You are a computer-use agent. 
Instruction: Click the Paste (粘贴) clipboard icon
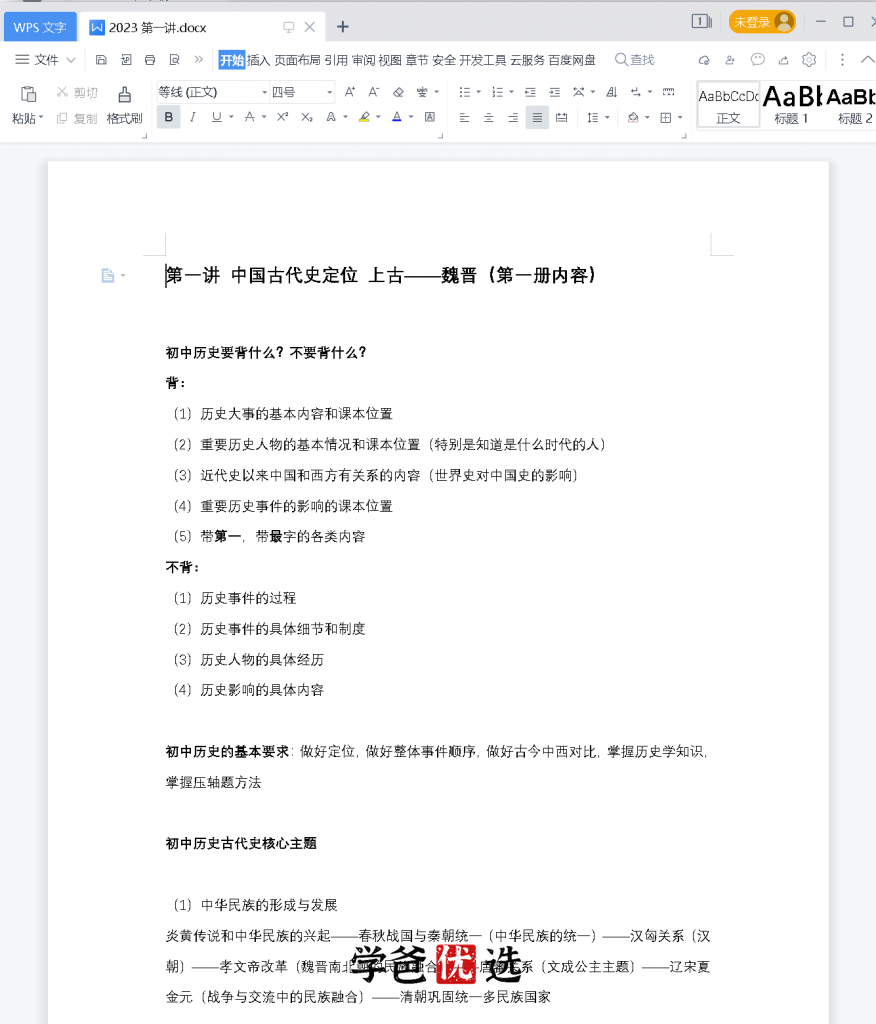point(28,94)
